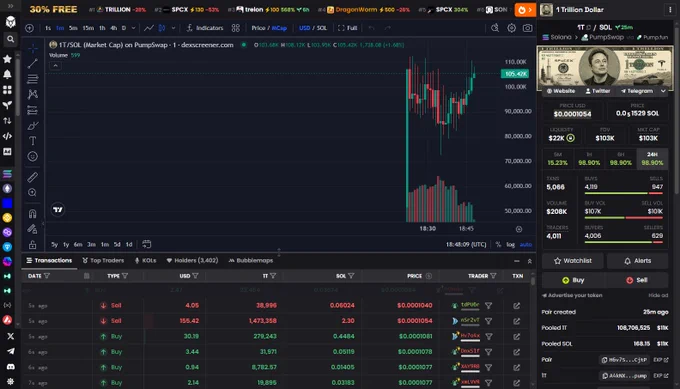Switch to the Bubblemaps tab
This screenshot has width=680, height=389.
[251, 261]
